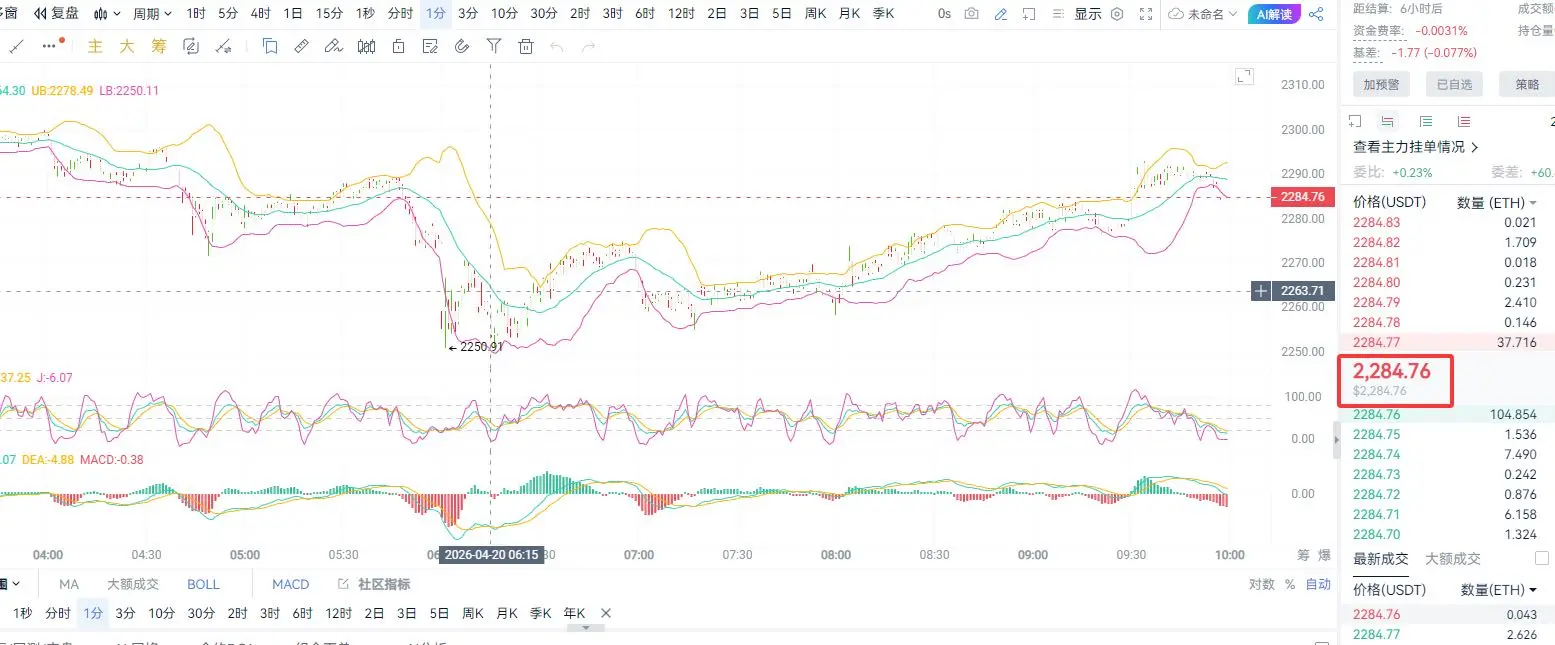Screen dimensions: 1555x645
Task: Open the 复盘 replay mode
Action: click(x=56, y=14)
